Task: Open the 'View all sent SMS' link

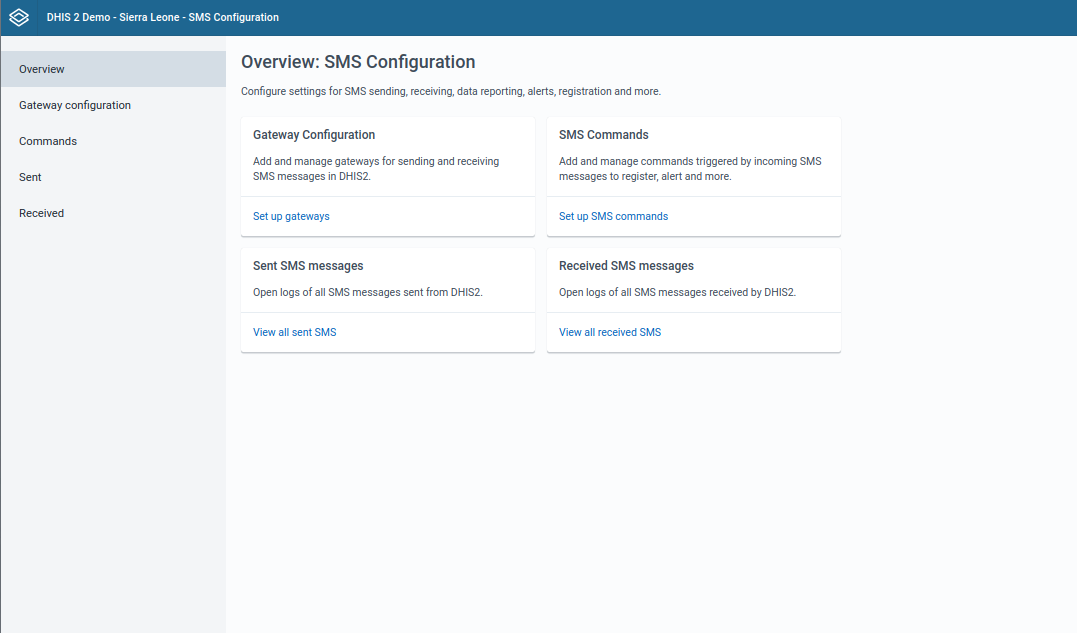Action: pos(294,332)
